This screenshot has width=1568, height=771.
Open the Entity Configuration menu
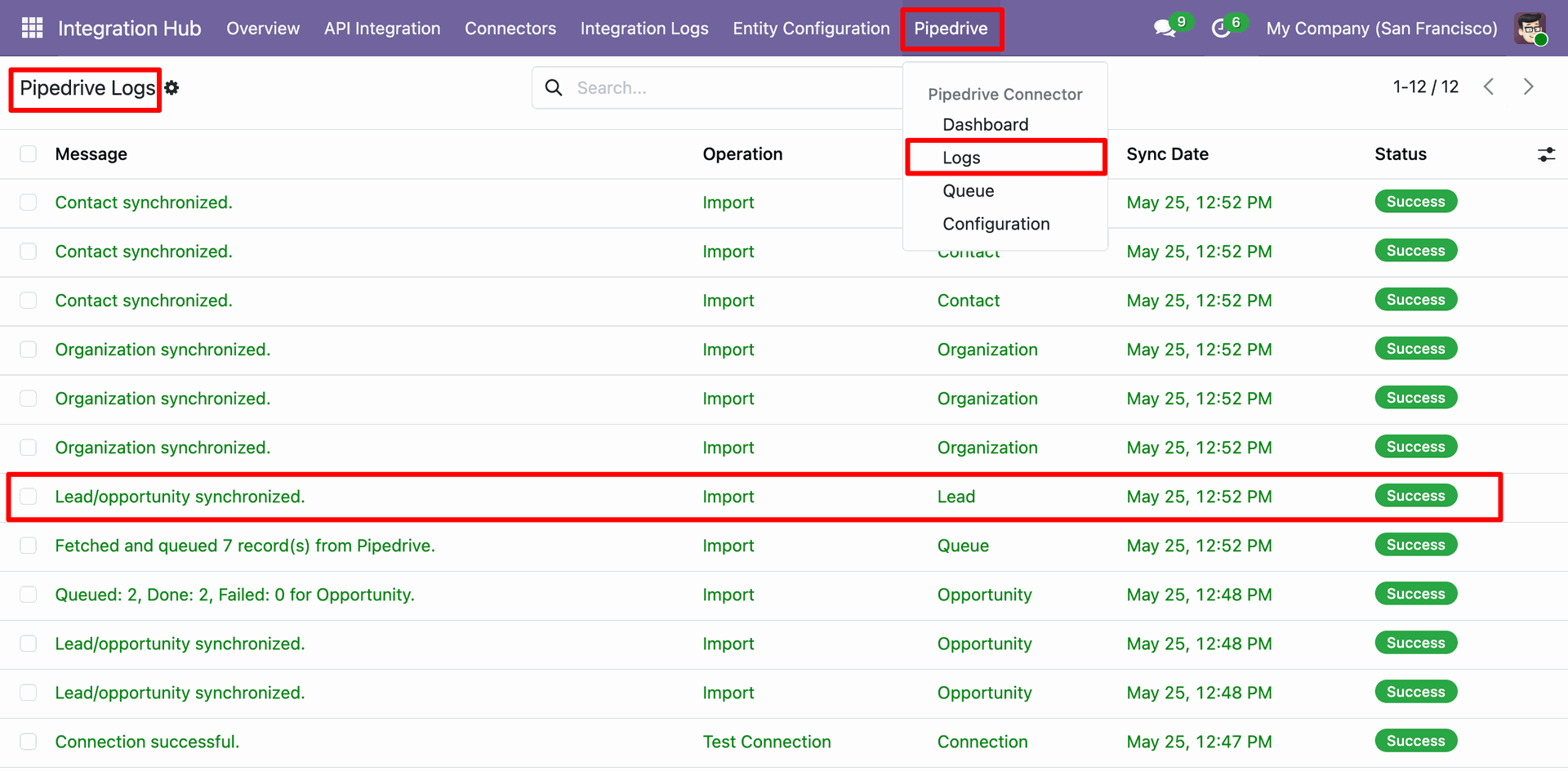coord(811,29)
